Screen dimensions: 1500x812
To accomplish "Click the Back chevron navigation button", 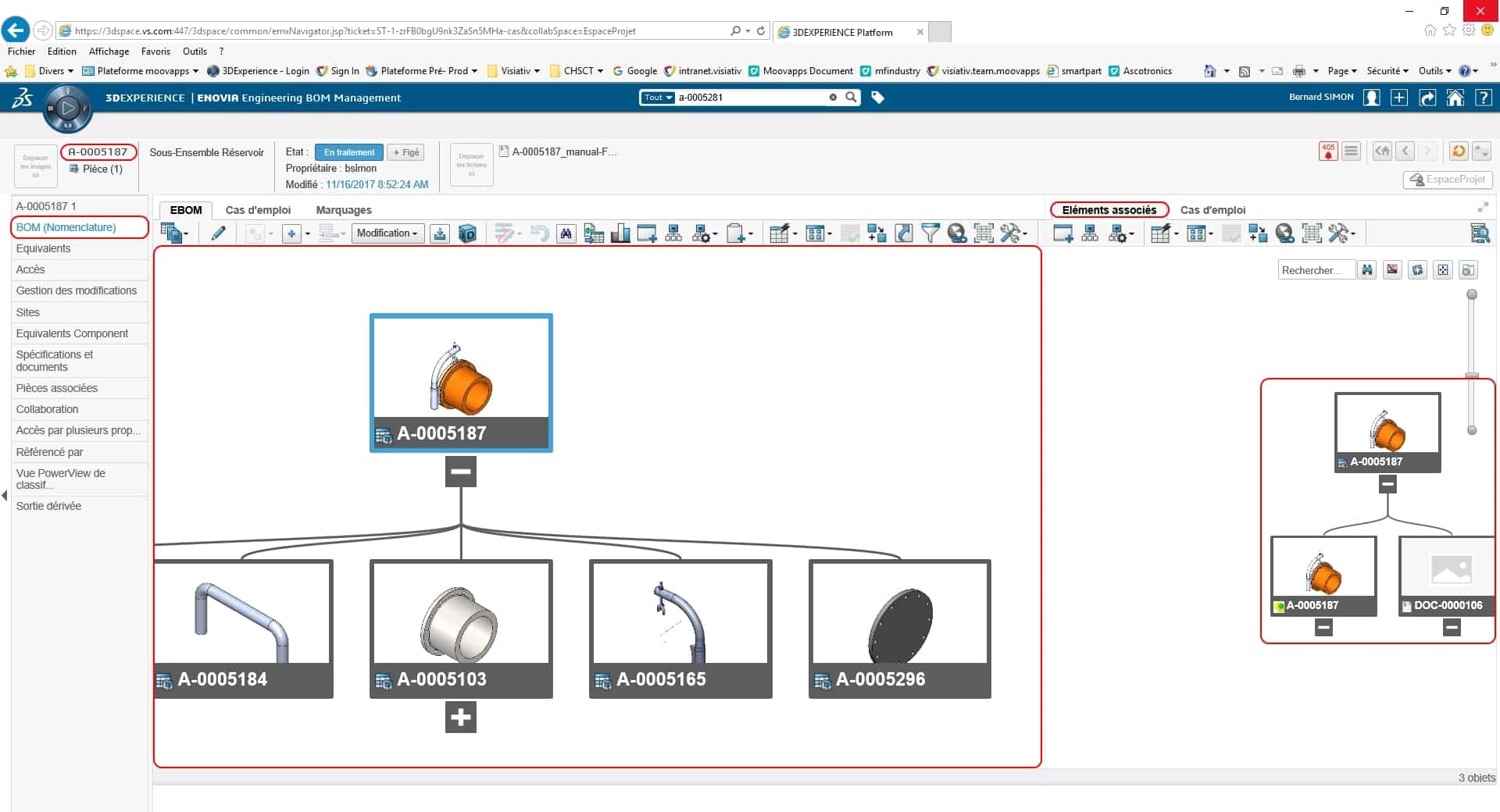I will (1405, 151).
